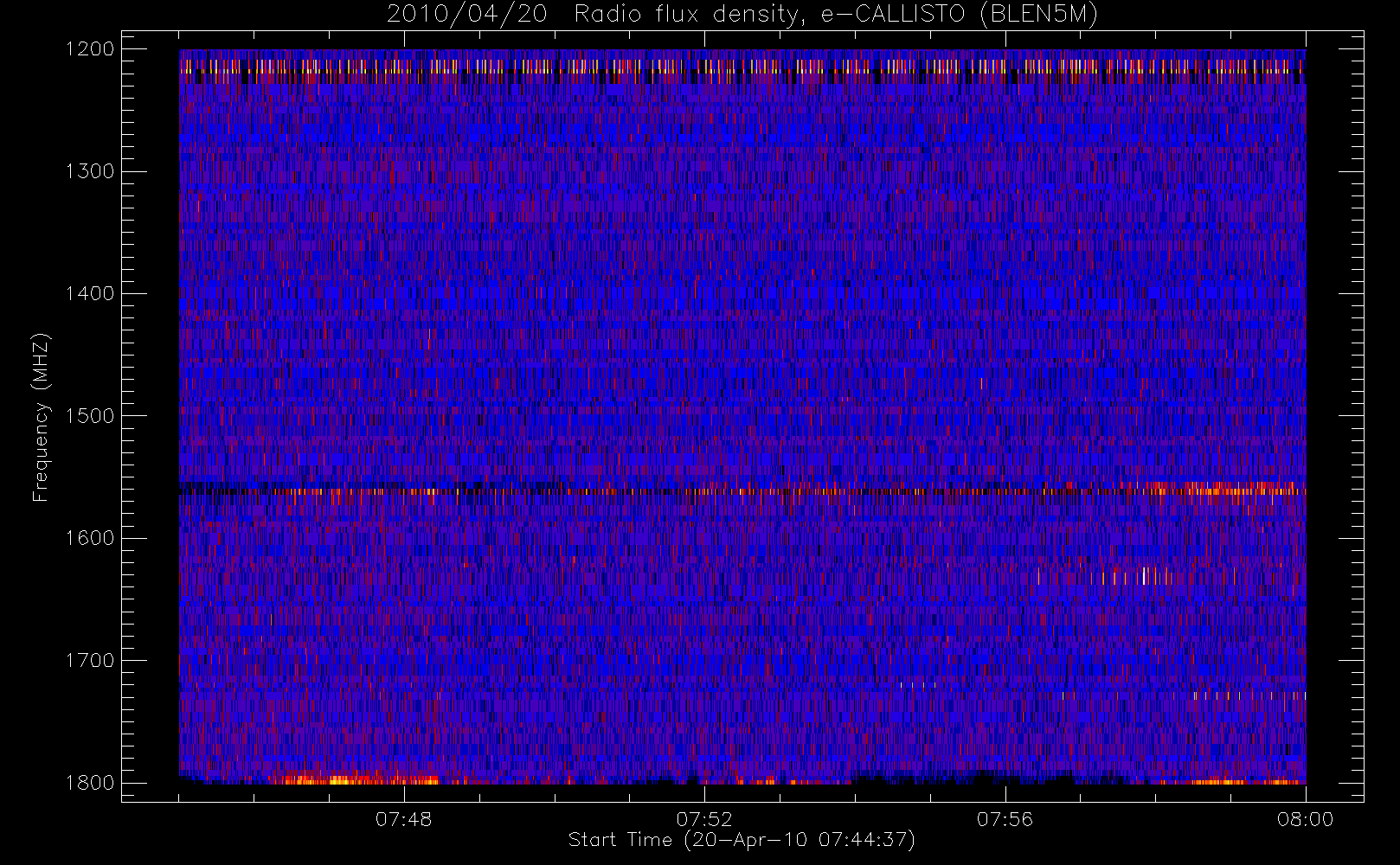Click the 07:56 time tick label
1400x865 pixels.
[1005, 819]
